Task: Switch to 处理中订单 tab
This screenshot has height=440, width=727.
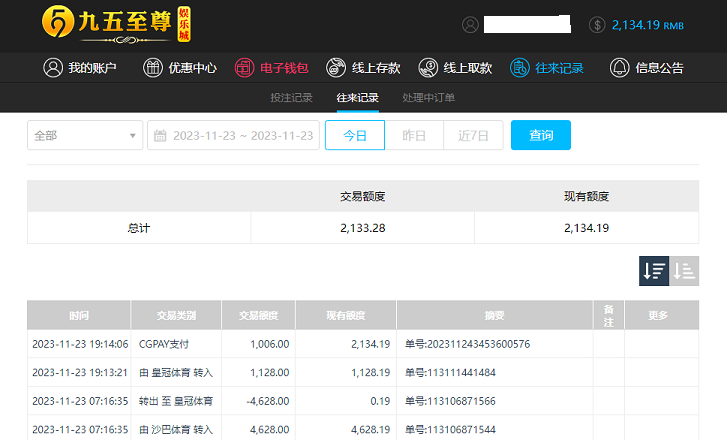Action: (x=428, y=98)
